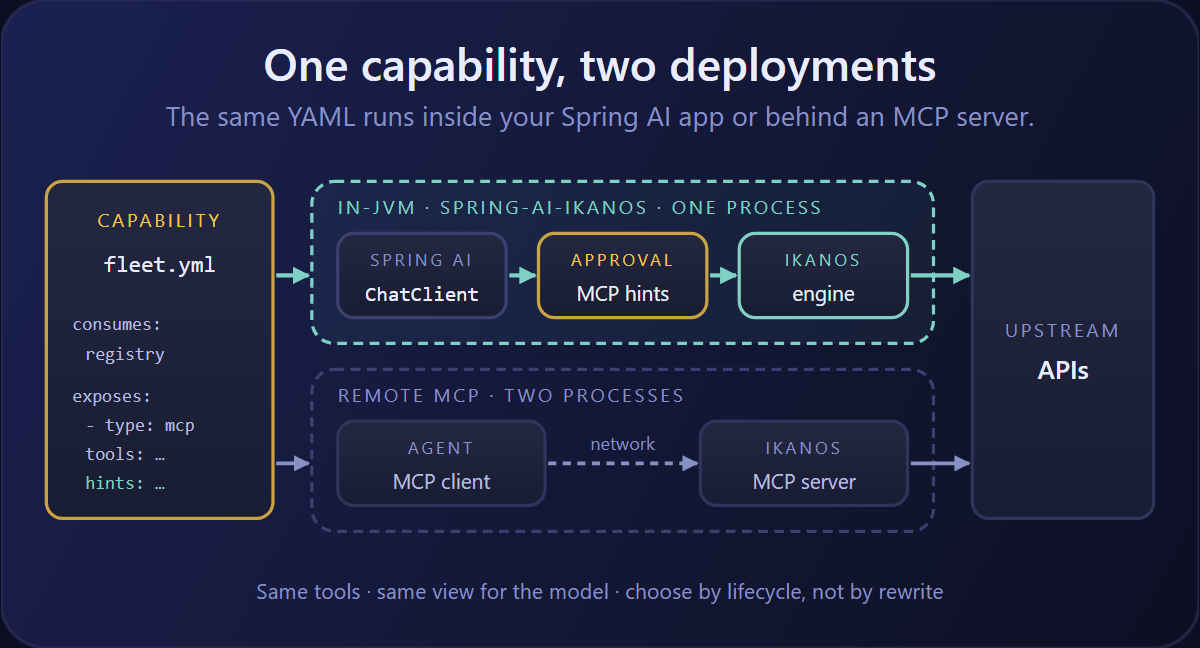Screen dimensions: 1200x648
Task: Select the 'registry' entry
Action: (125, 354)
